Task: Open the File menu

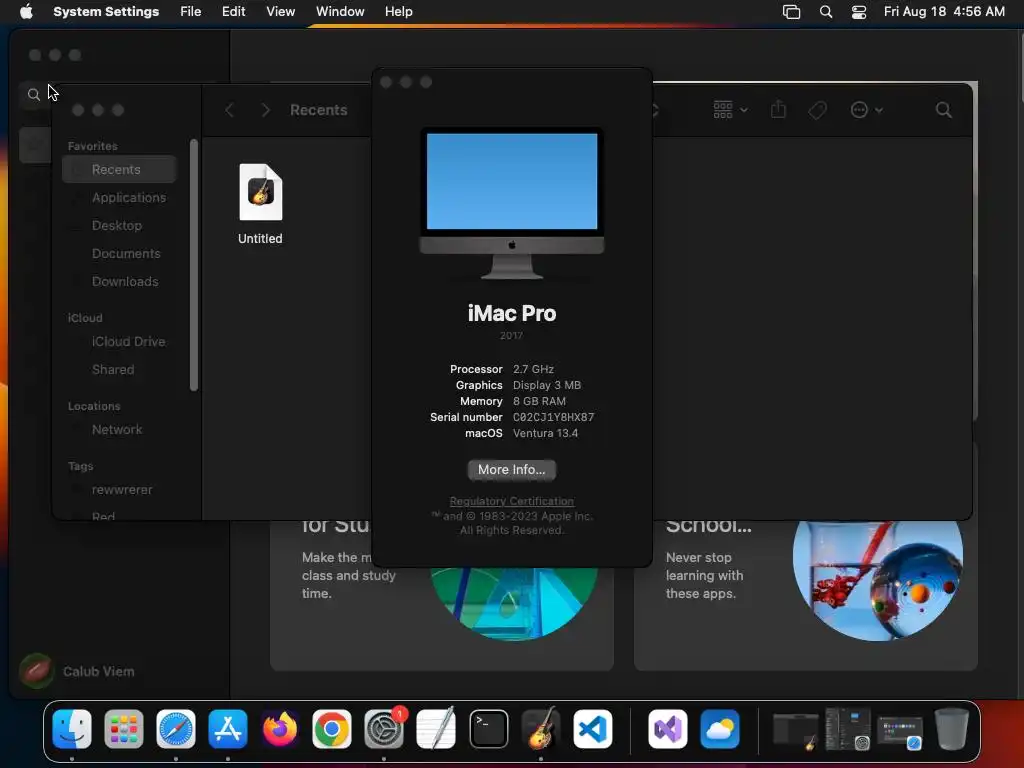Action: [191, 11]
